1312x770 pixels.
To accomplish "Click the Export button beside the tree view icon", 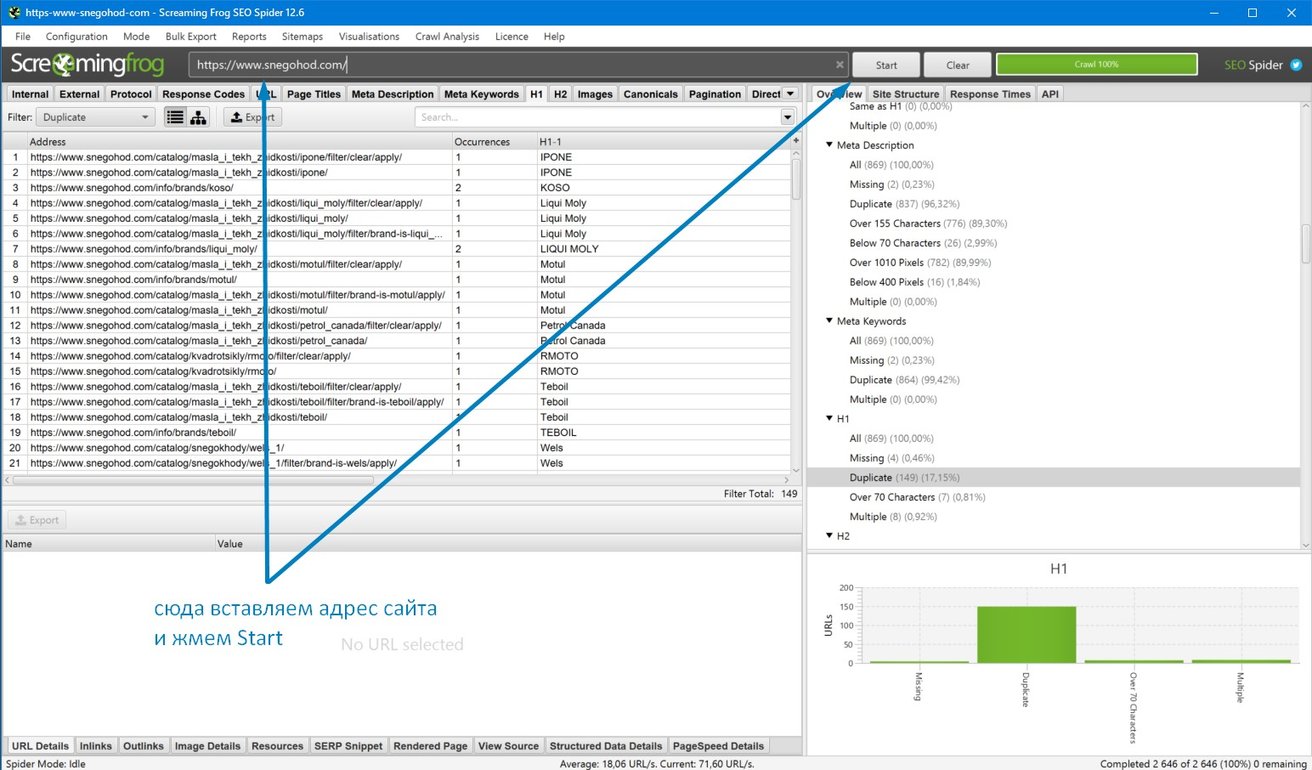I will [x=252, y=117].
